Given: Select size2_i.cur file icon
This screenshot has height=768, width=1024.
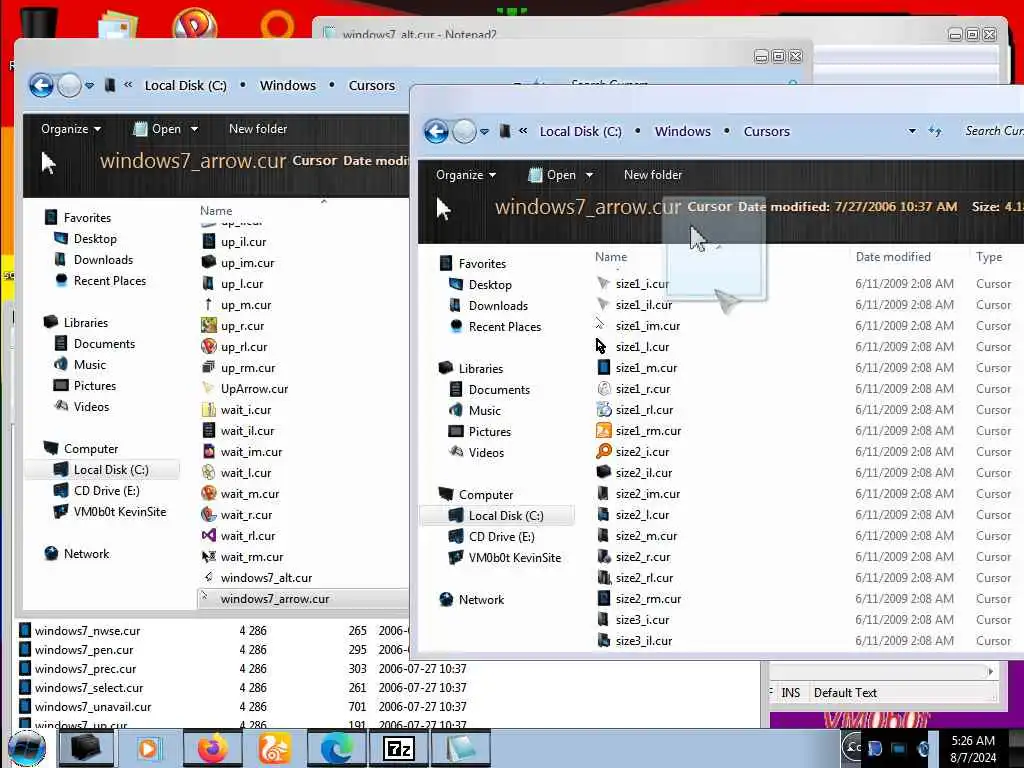Looking at the screenshot, I should [x=604, y=452].
